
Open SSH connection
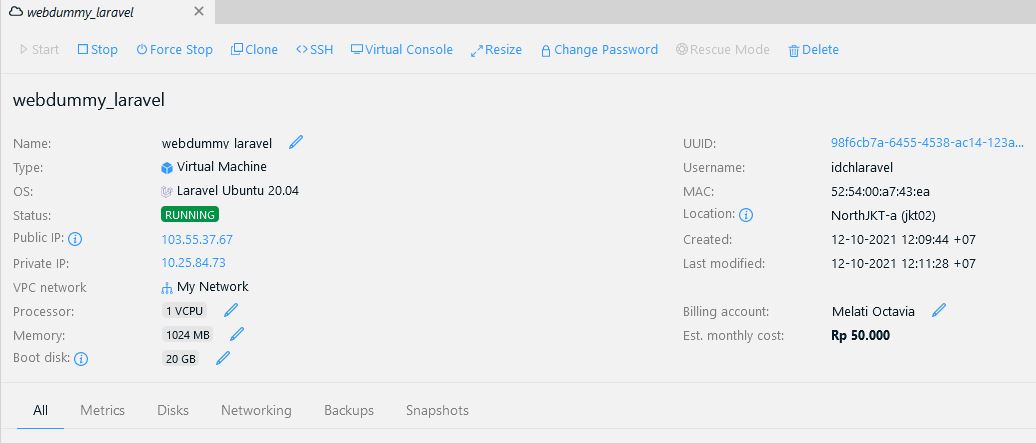(314, 50)
